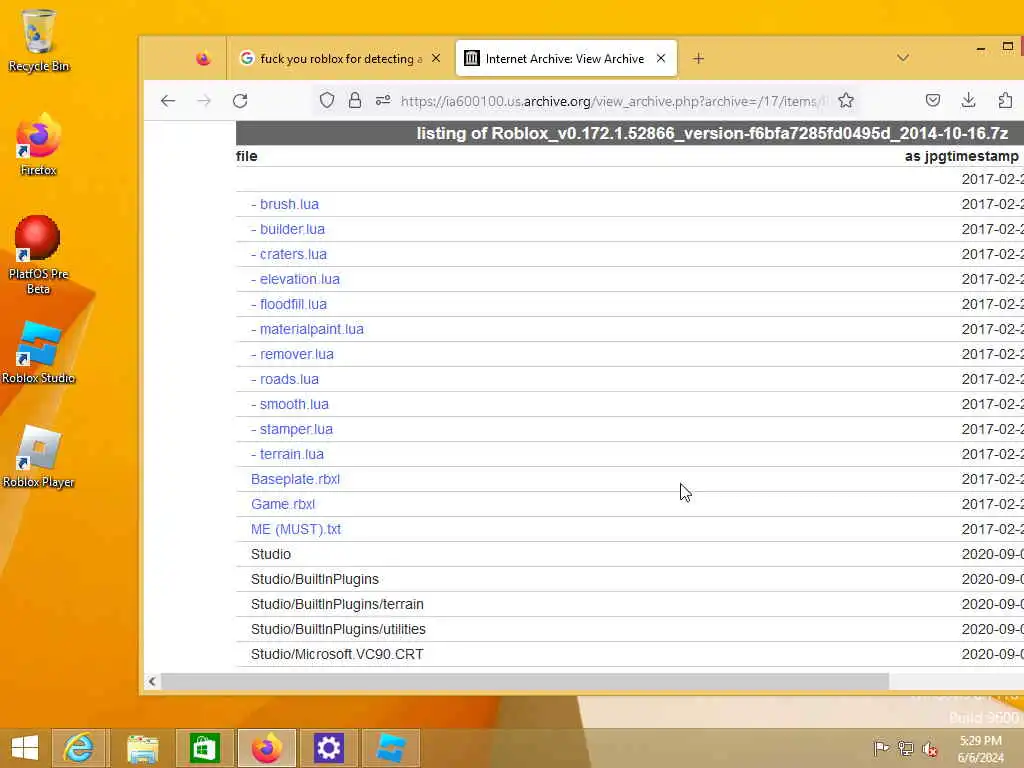Open the Game.rbxl file link

283,504
